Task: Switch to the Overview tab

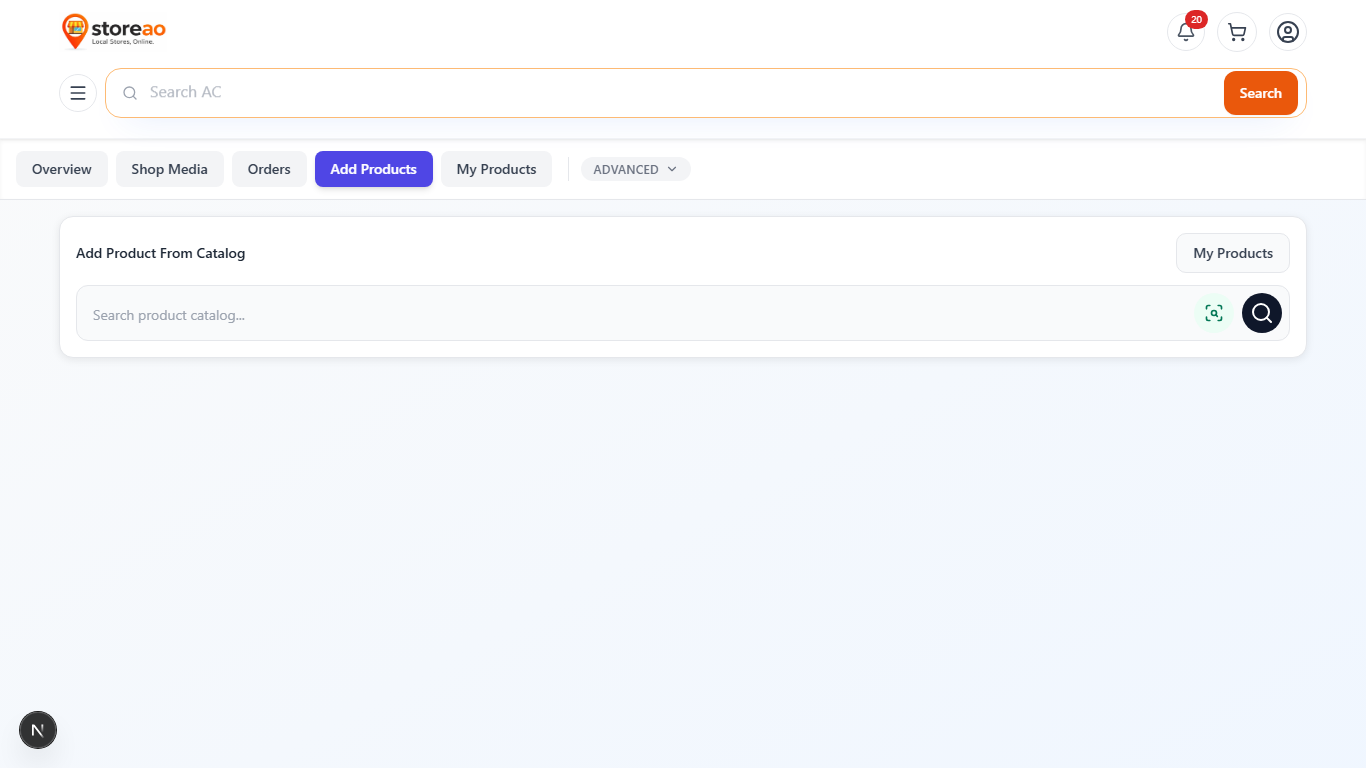Action: (62, 169)
